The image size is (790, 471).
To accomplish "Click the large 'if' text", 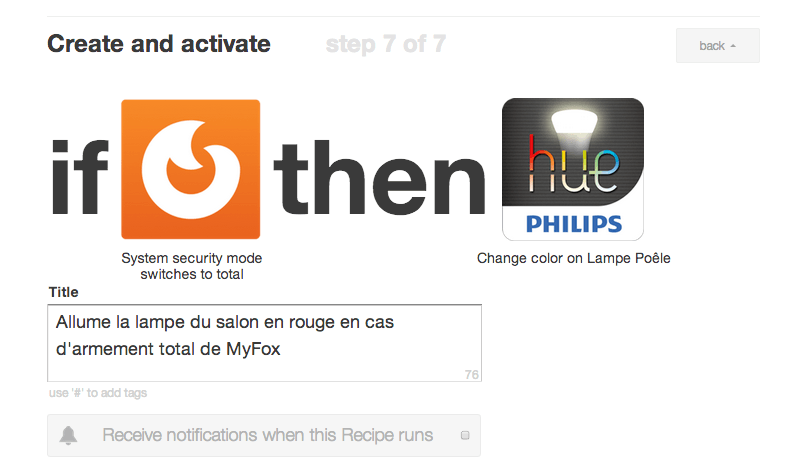I will pyautogui.click(x=81, y=177).
